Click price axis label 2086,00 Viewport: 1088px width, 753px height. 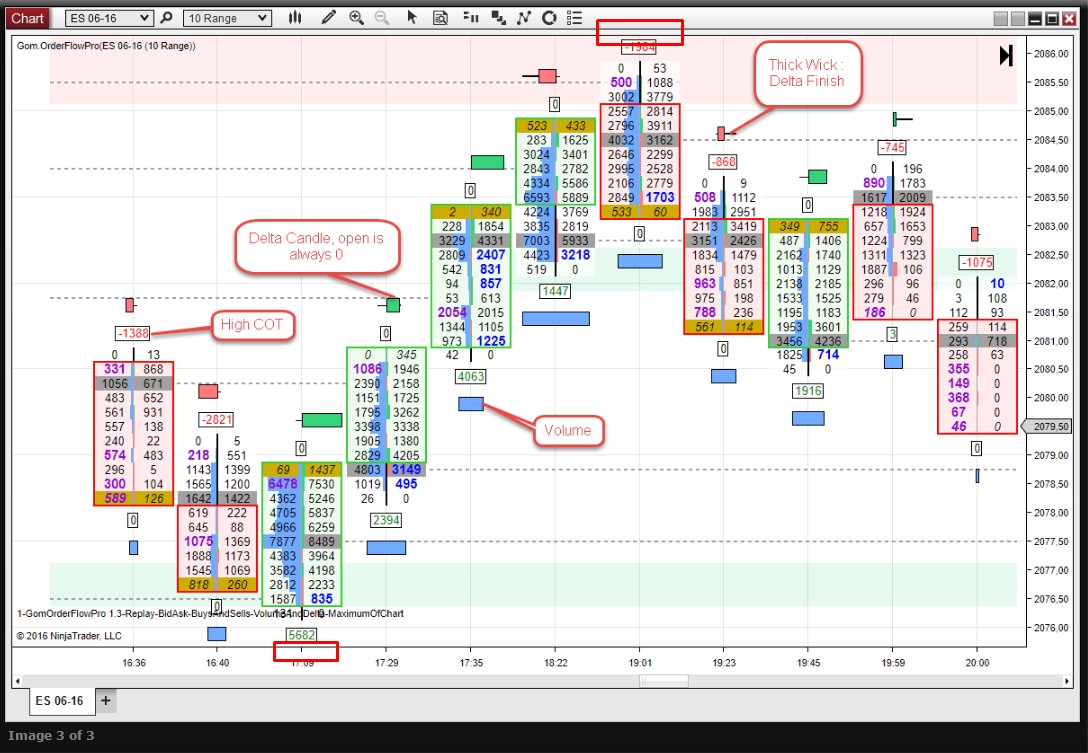click(x=1051, y=54)
